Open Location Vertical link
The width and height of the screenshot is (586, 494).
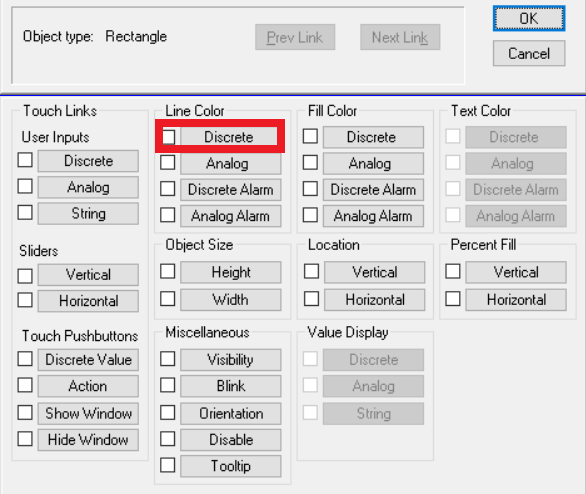pyautogui.click(x=374, y=272)
